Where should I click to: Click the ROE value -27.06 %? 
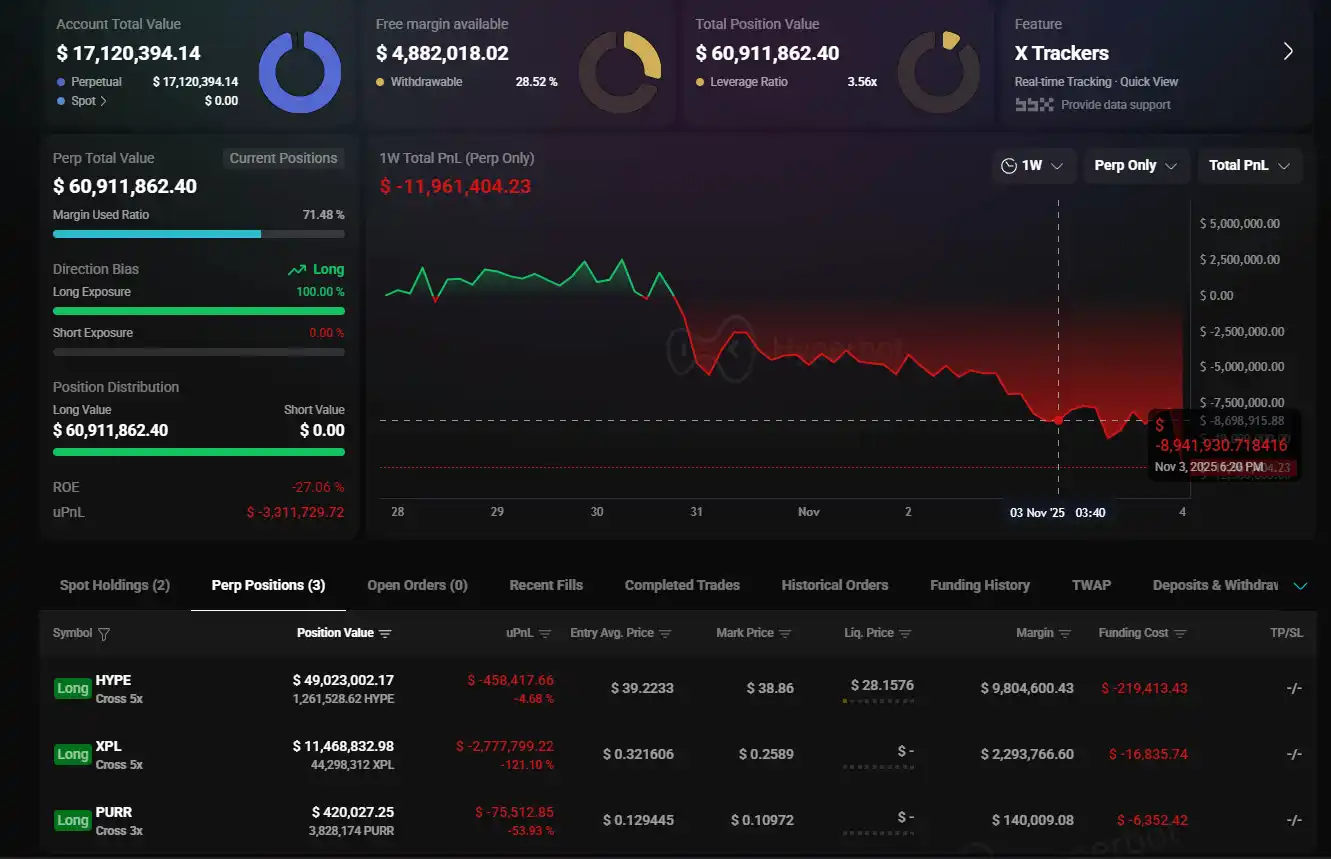point(318,487)
